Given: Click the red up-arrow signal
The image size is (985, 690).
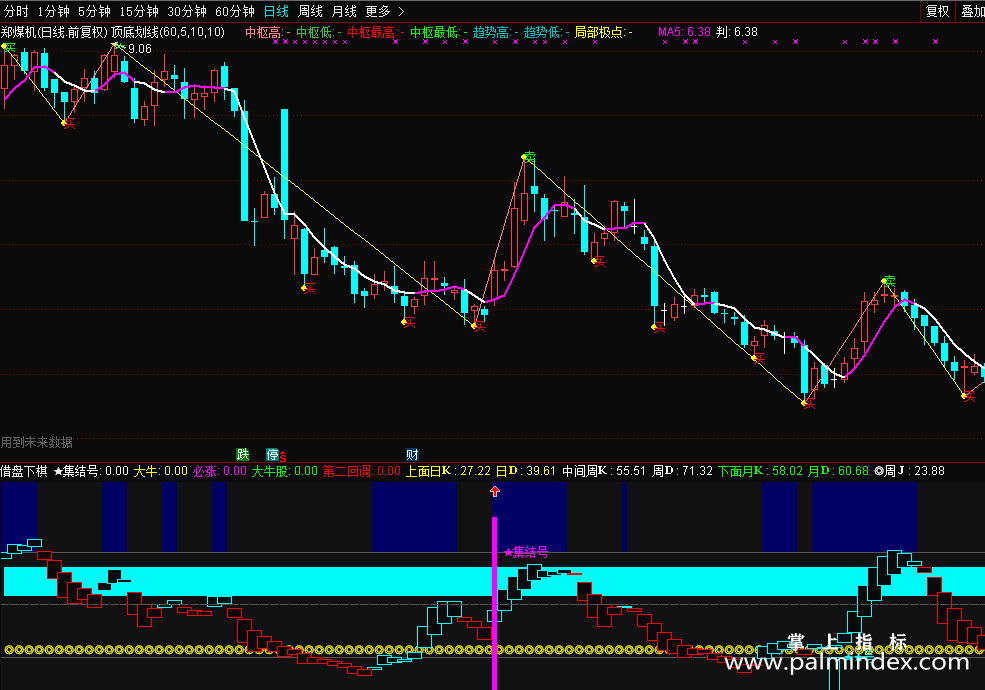Looking at the screenshot, I should click(x=495, y=491).
